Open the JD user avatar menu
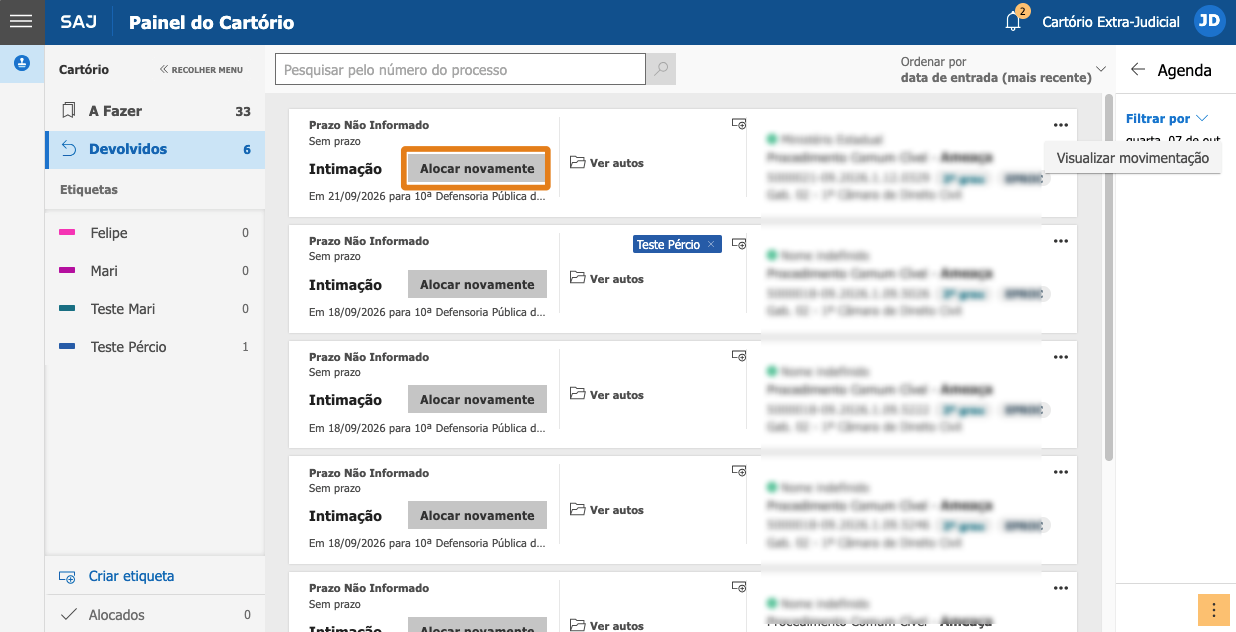The width and height of the screenshot is (1236, 632). [x=1210, y=21]
